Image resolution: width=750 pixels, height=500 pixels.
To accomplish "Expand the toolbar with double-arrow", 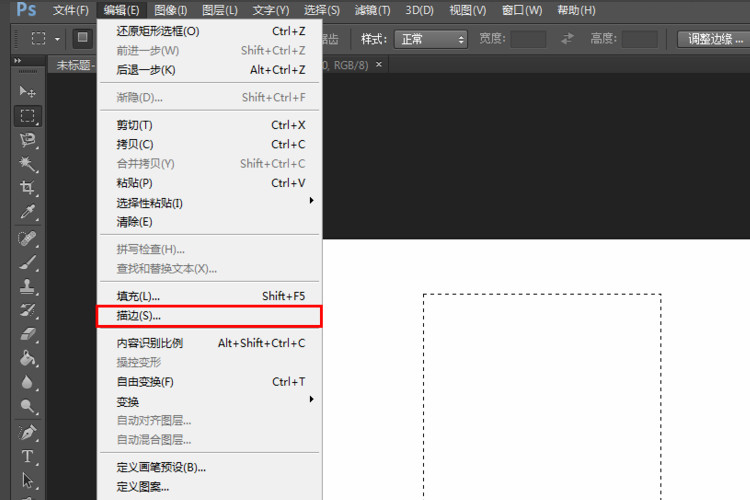I will (x=18, y=61).
